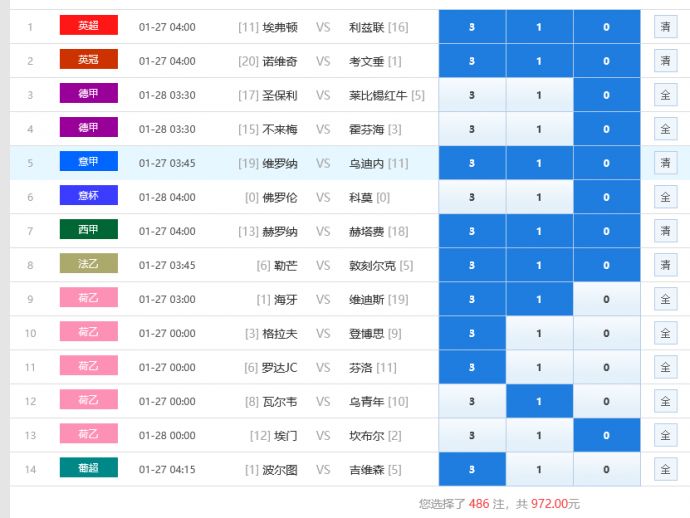Open the 佛罗伦 team link
Viewport: 690px width, 518px height.
(x=280, y=197)
